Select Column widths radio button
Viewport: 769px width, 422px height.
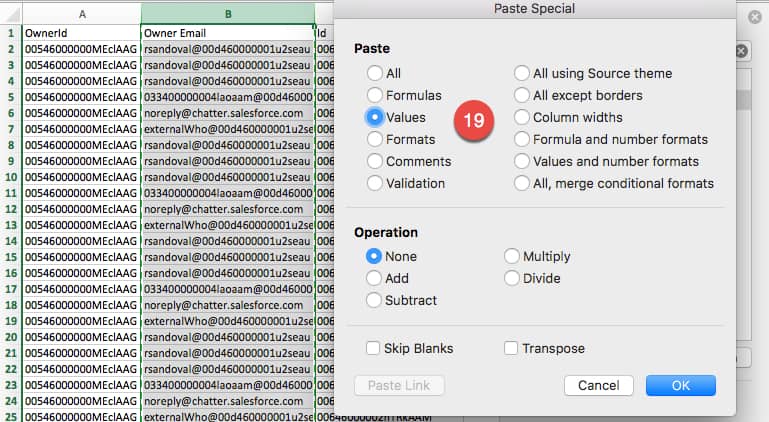522,117
